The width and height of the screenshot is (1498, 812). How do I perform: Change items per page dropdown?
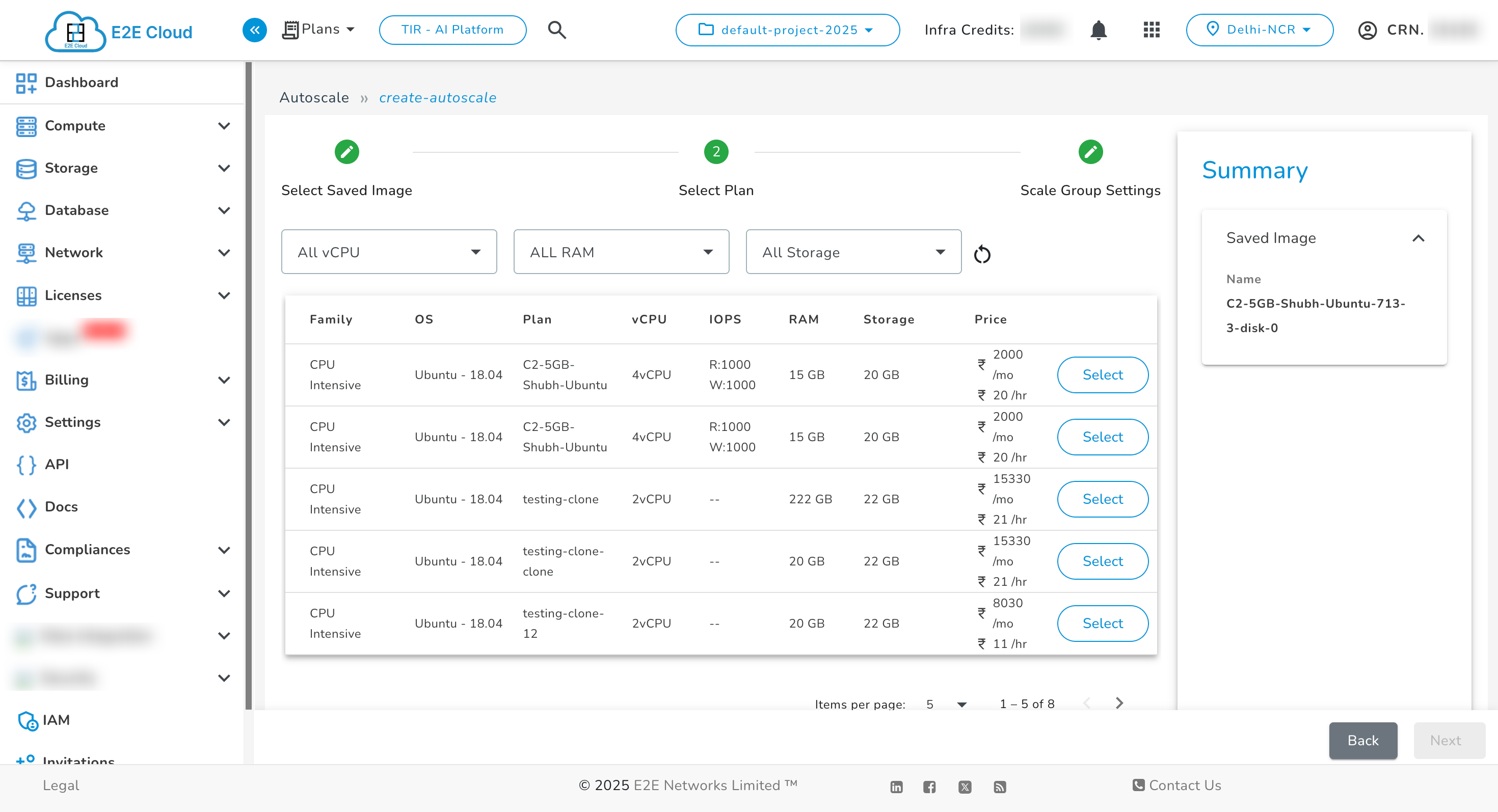click(x=946, y=704)
